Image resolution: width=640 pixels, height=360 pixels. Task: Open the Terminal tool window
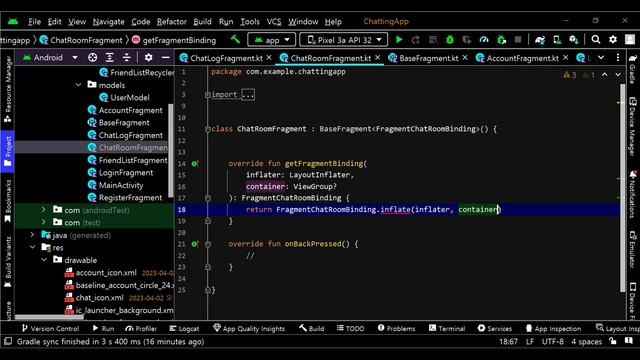click(447, 328)
